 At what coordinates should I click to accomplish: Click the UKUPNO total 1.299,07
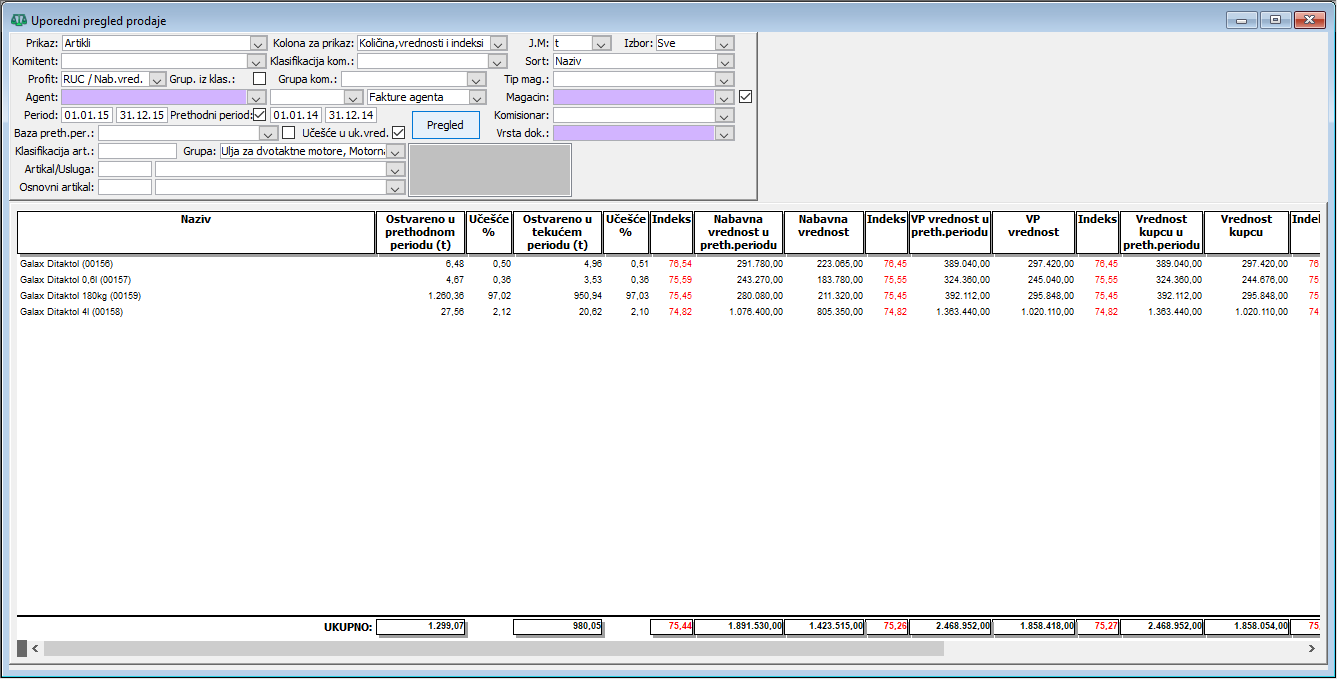pyautogui.click(x=422, y=626)
